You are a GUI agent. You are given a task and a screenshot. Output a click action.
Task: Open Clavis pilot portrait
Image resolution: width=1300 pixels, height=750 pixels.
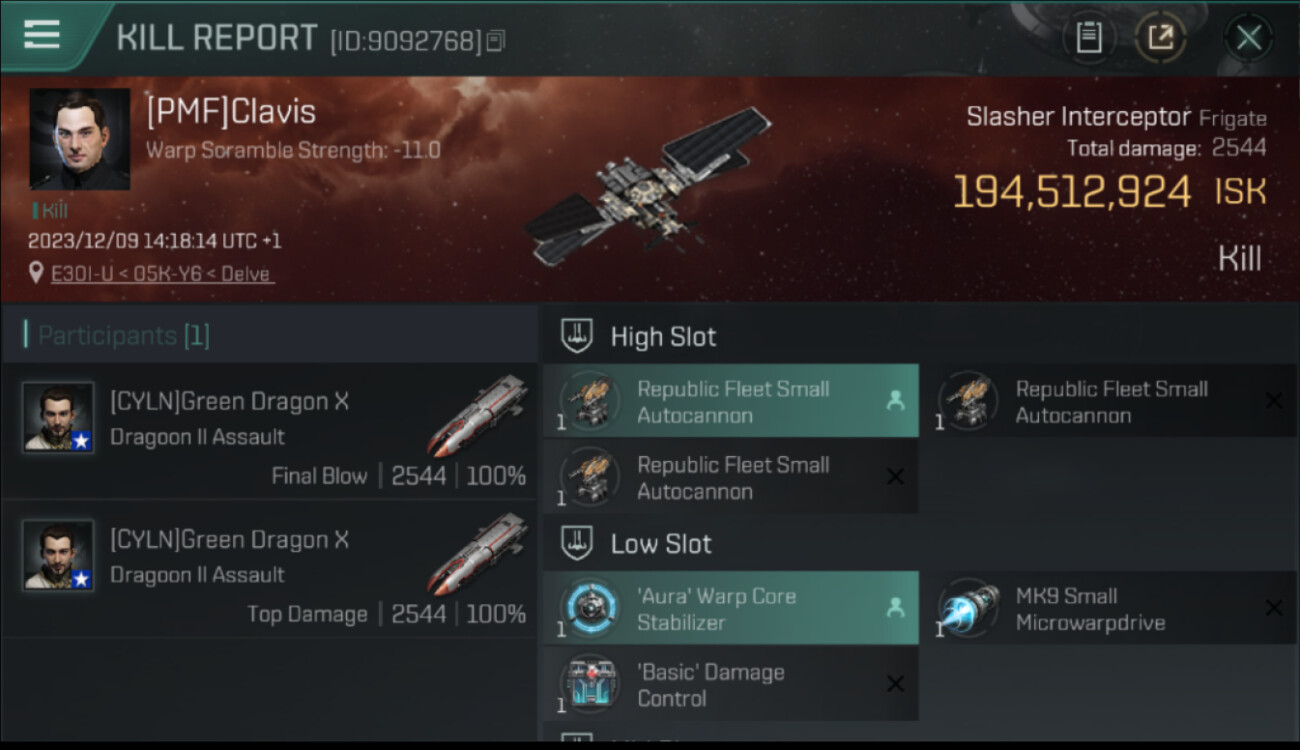[80, 139]
